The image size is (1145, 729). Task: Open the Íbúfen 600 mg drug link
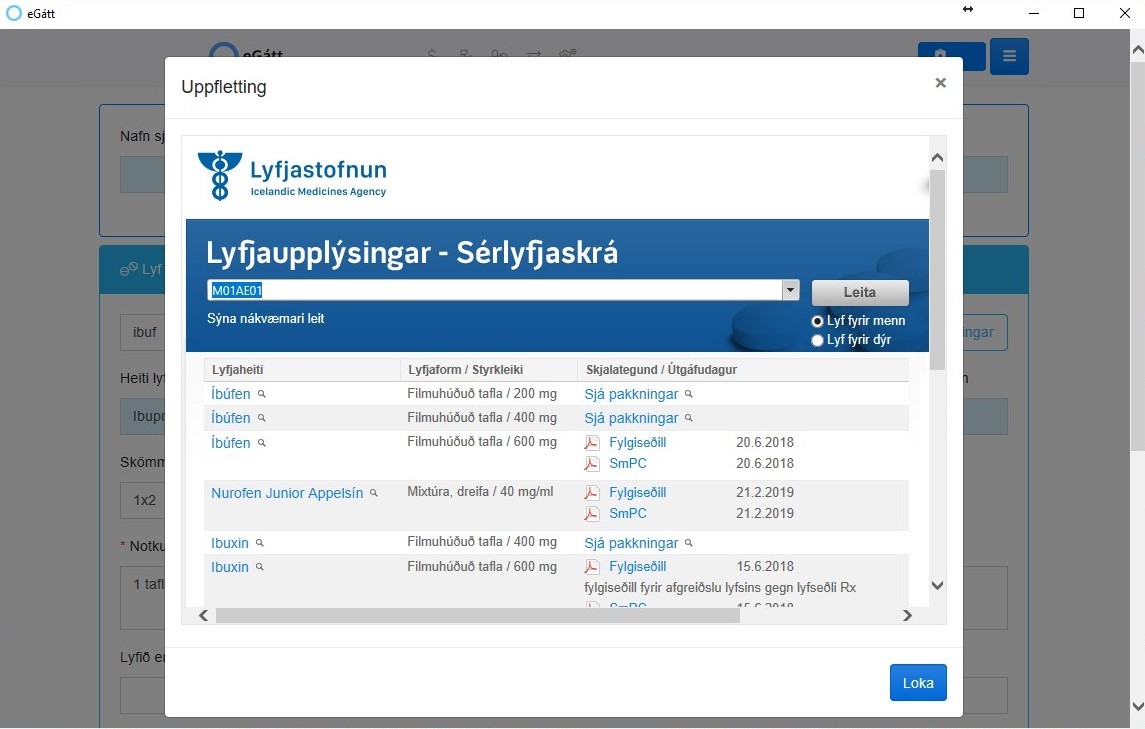231,443
